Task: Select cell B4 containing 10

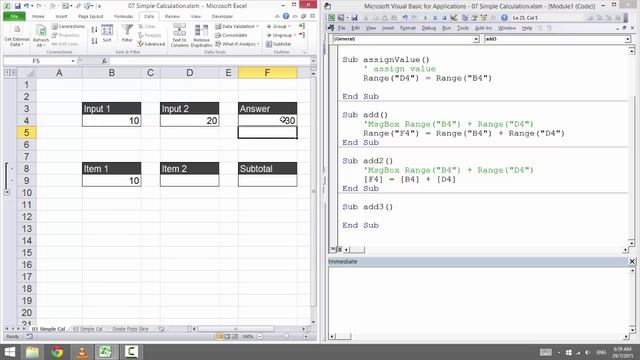Action: pyautogui.click(x=111, y=121)
